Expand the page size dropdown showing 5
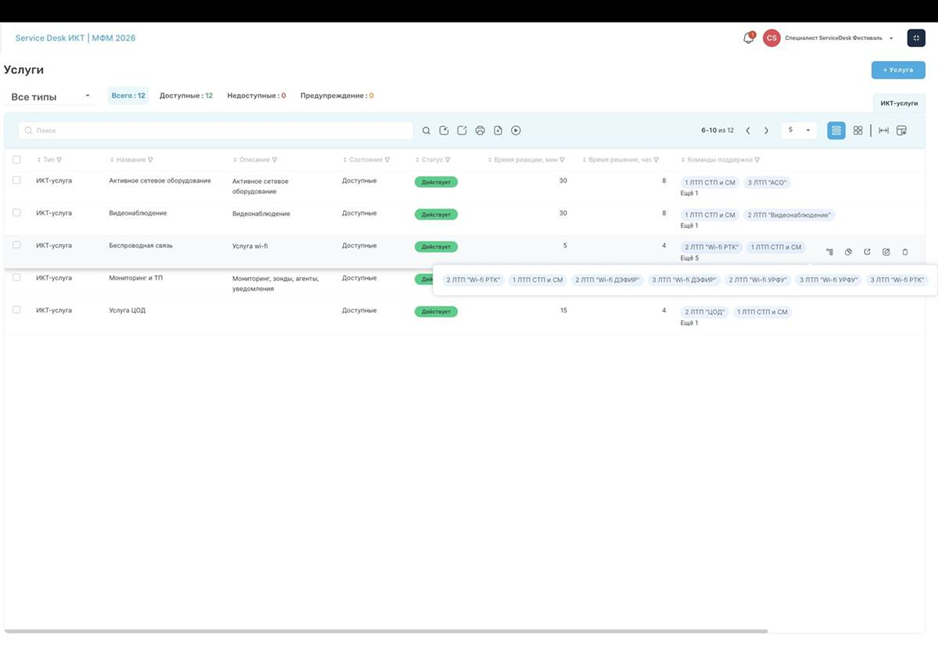 (799, 130)
